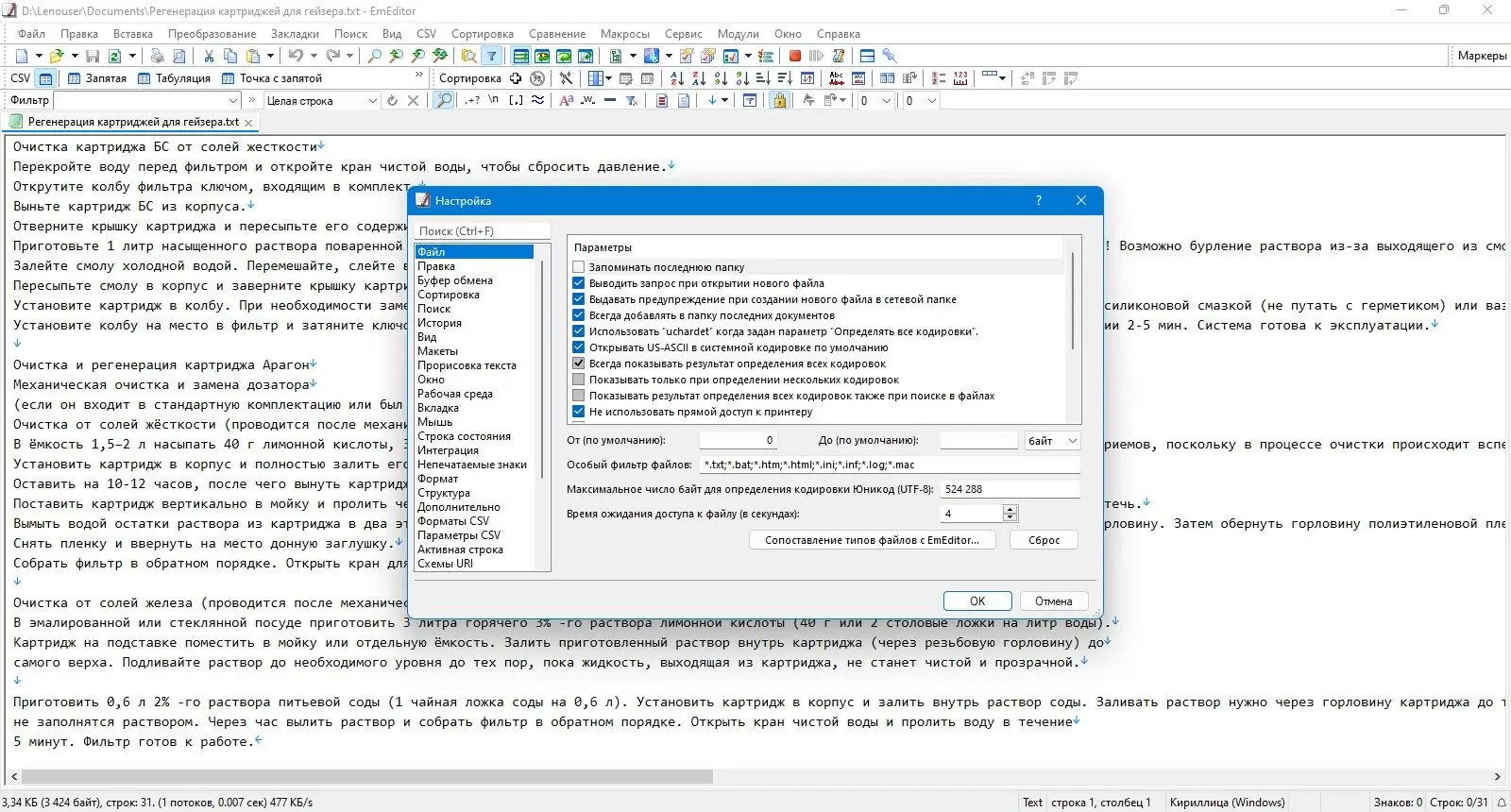Click the Маркеры toolbar button

(1482, 56)
